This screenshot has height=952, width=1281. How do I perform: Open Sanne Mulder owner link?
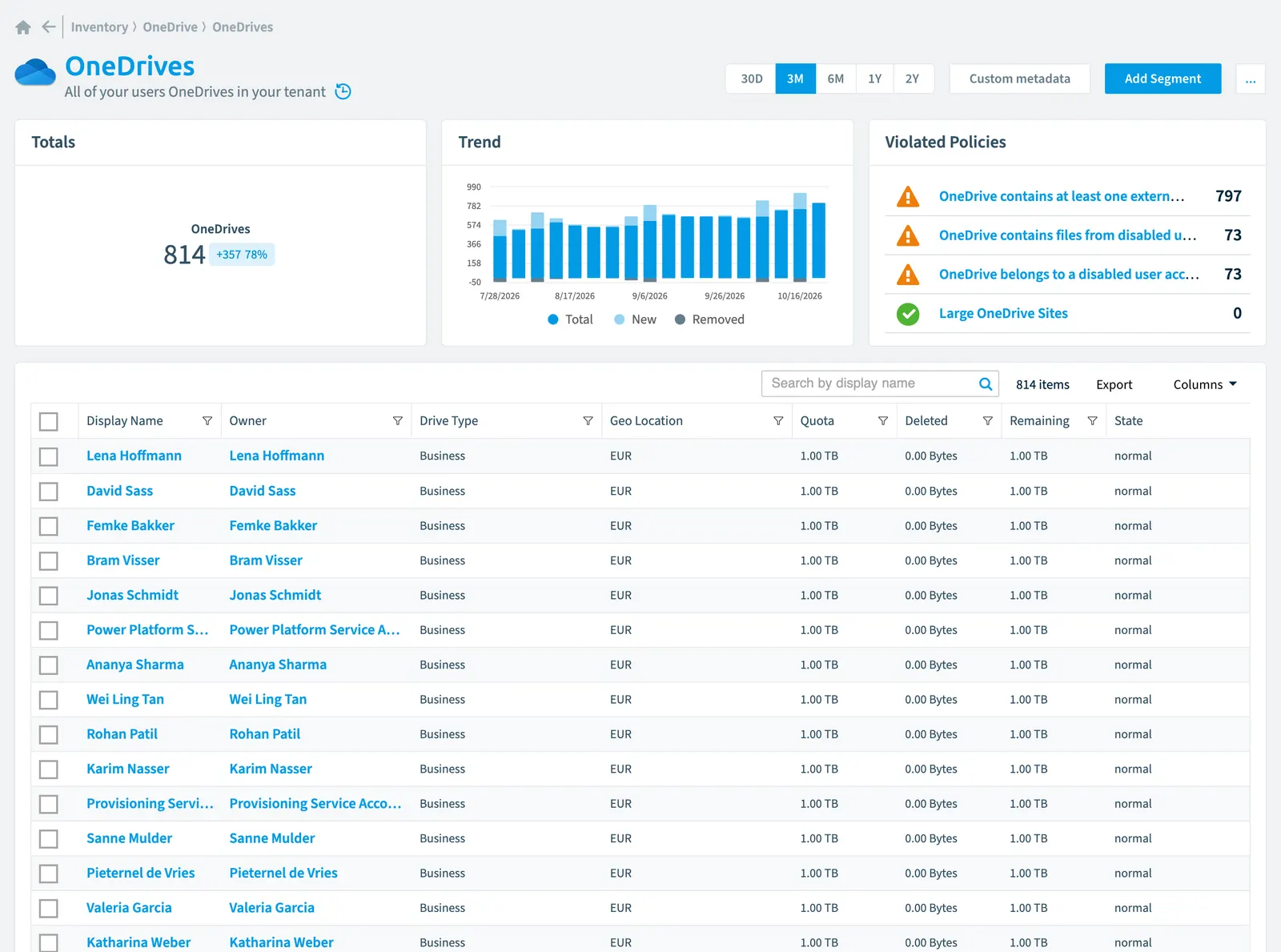click(272, 838)
